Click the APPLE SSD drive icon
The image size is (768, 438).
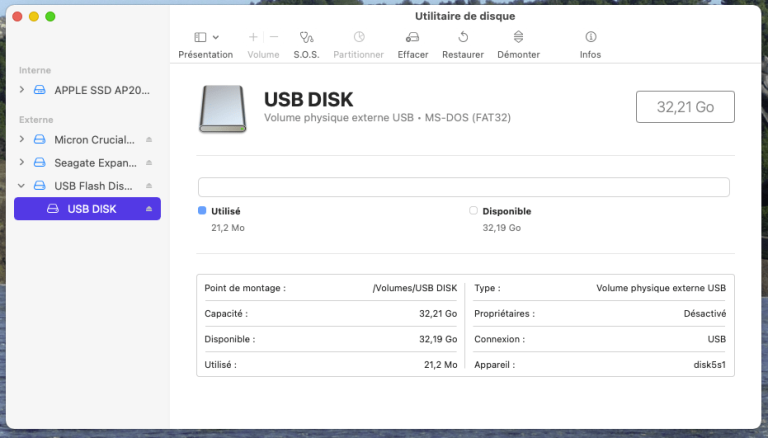pos(40,90)
